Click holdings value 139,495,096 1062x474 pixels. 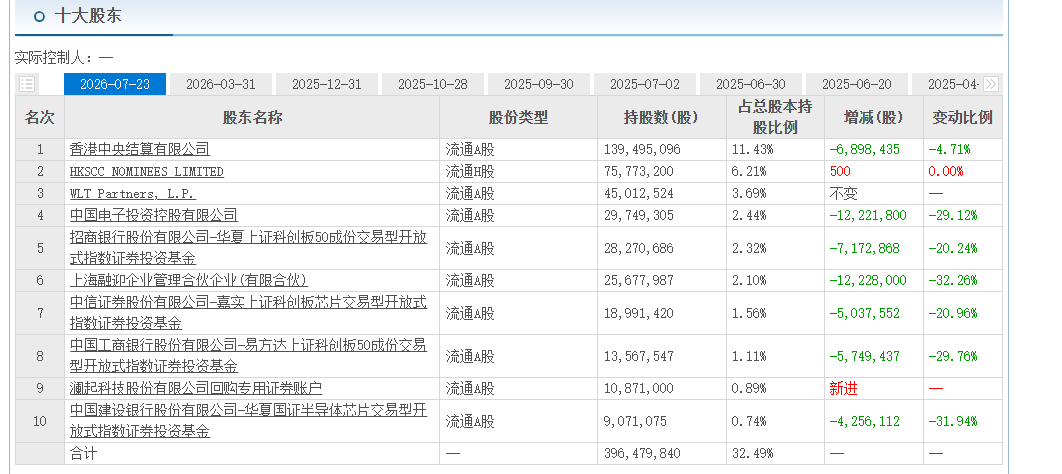pyautogui.click(x=641, y=150)
